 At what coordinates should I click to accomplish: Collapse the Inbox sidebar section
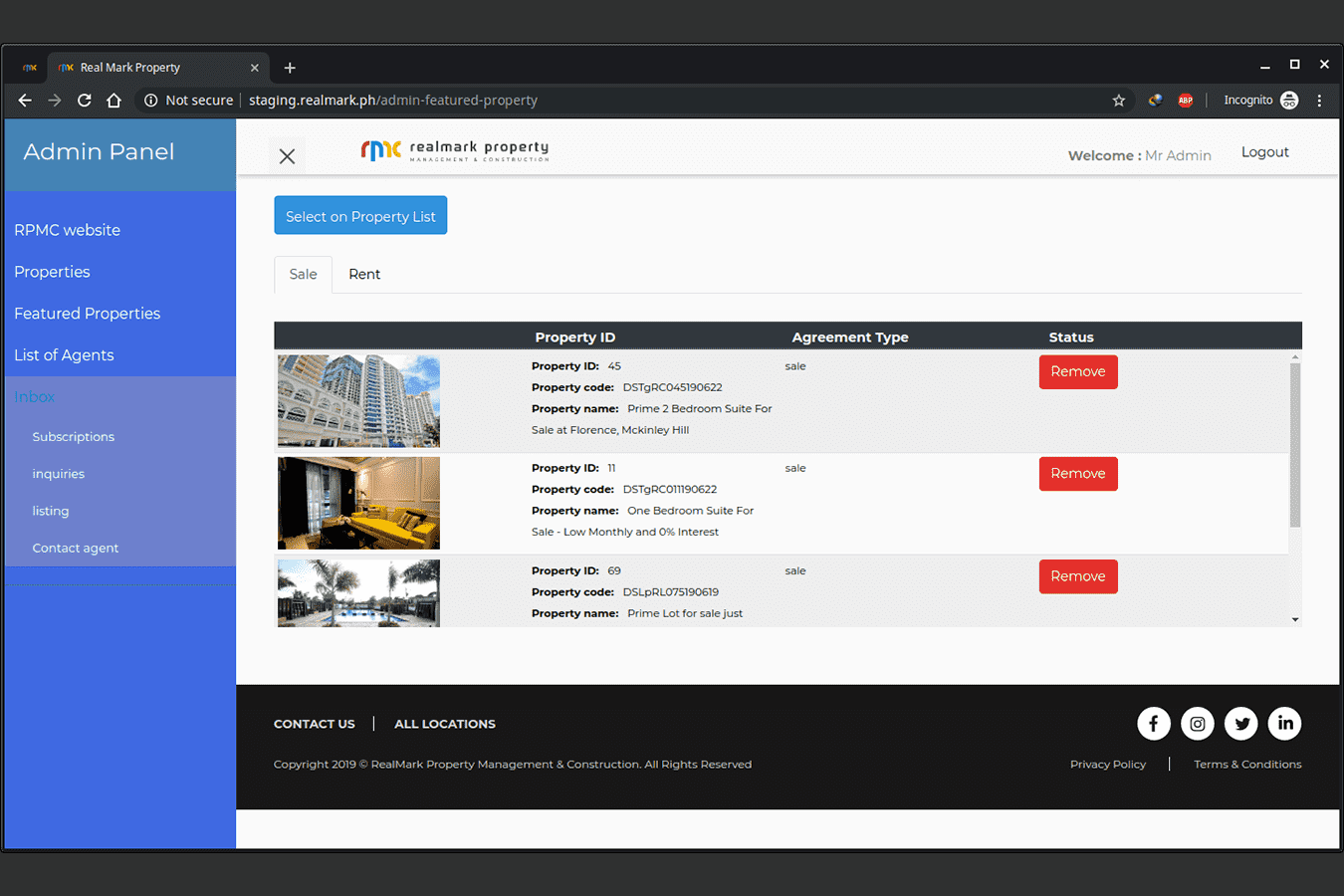pos(35,397)
